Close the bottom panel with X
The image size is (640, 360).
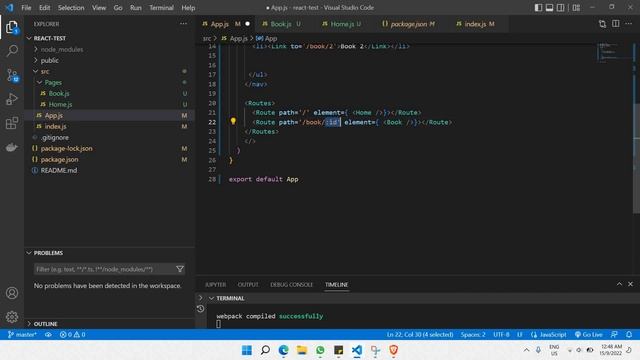click(x=631, y=284)
